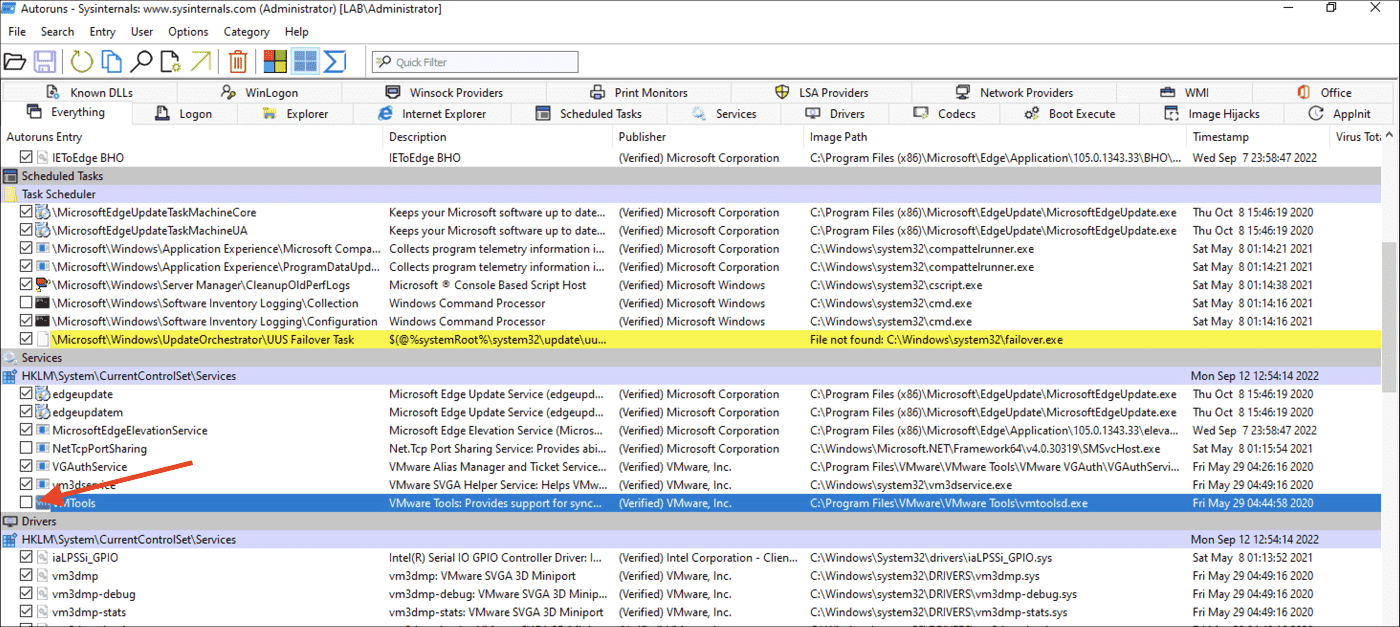
Task: Open the Find search tool
Action: click(142, 61)
